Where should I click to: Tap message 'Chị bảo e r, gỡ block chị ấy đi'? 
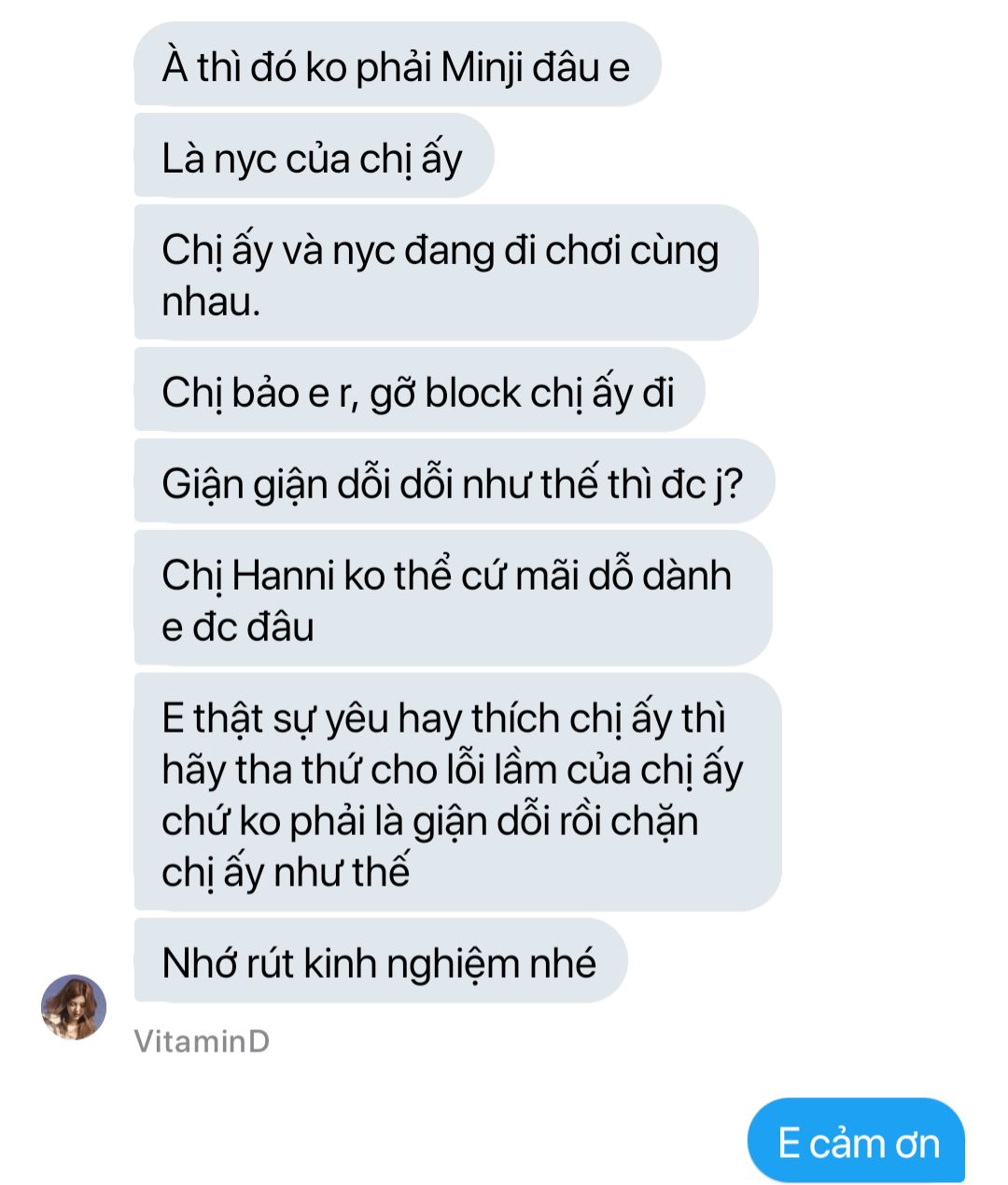click(419, 390)
